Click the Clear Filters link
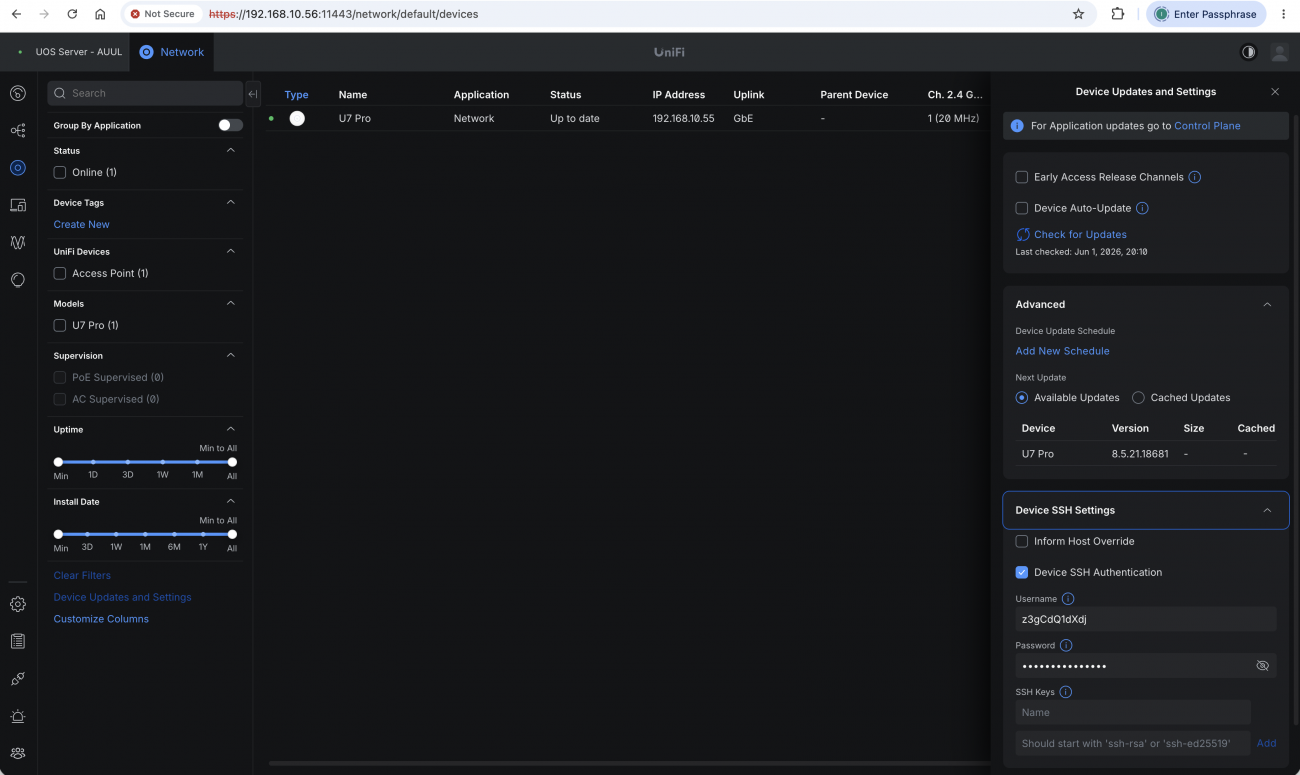The image size is (1300, 775). click(x=82, y=575)
